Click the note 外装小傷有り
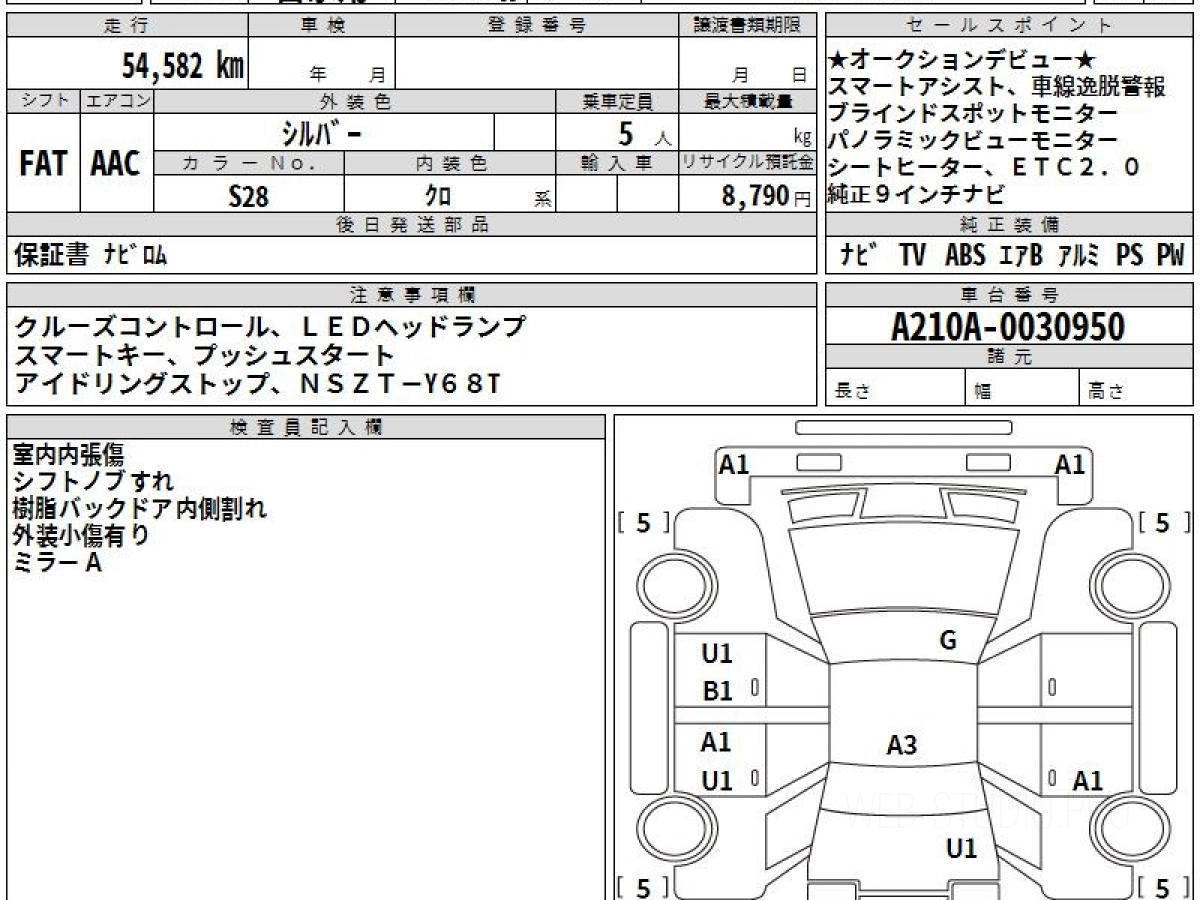Viewport: 1200px width, 900px height. (x=81, y=536)
